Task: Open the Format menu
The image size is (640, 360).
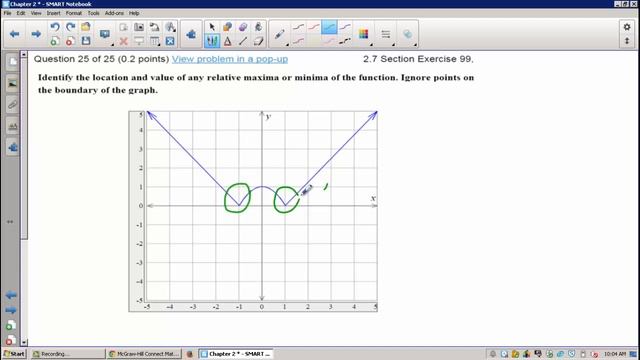Action: coord(73,13)
